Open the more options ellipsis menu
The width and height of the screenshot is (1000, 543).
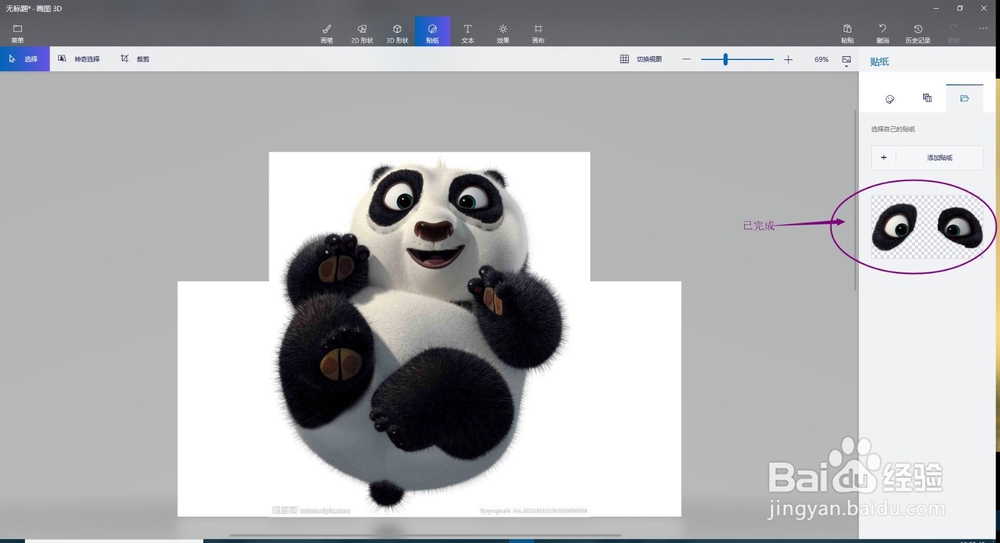pyautogui.click(x=983, y=29)
